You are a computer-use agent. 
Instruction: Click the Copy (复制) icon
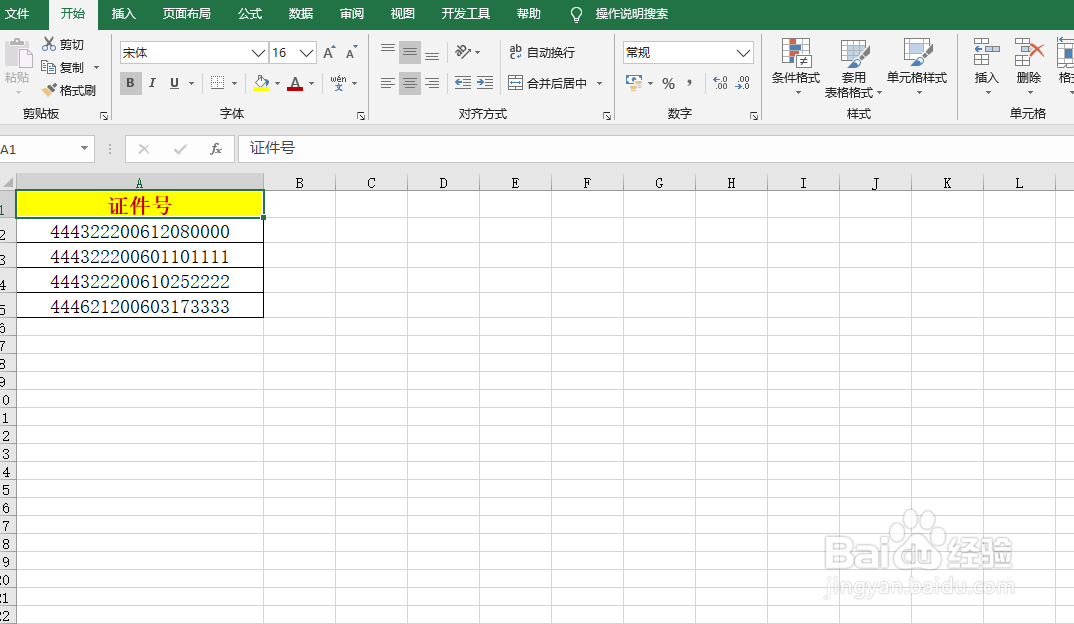[49, 67]
